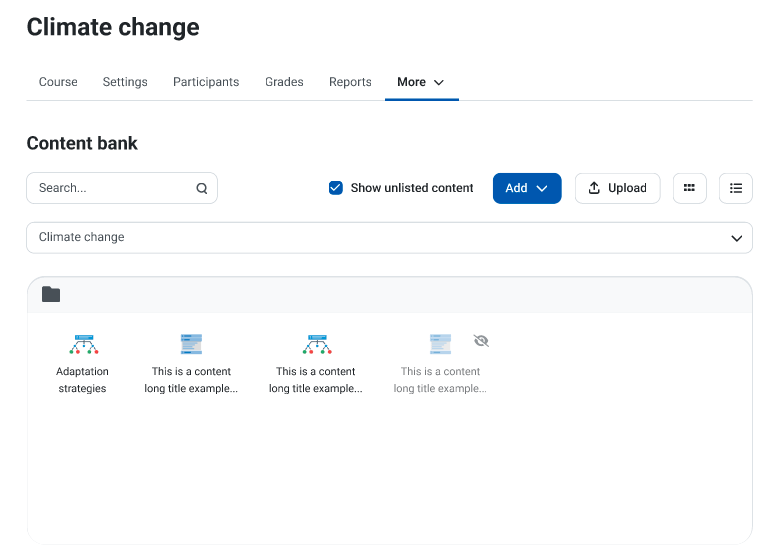Open the second content's accordion-type icon
Screen dimensions: 775x558
click(191, 344)
